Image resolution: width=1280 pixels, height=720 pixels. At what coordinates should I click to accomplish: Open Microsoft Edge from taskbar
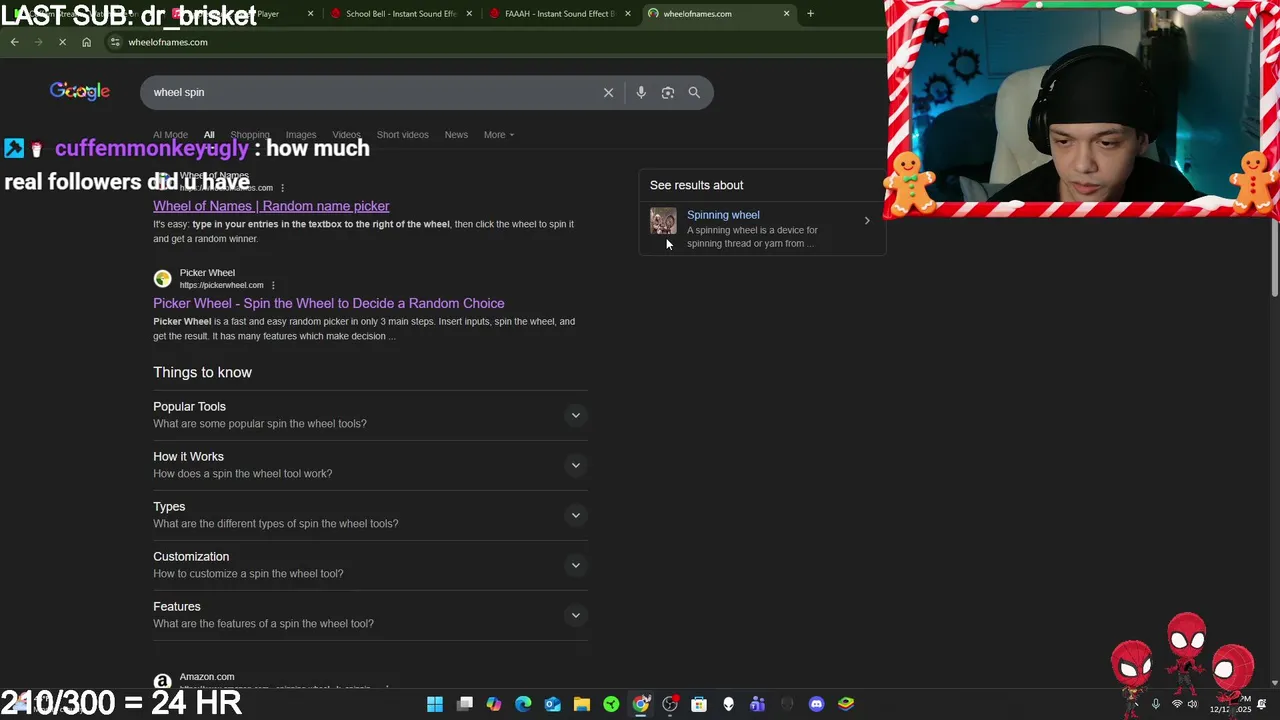point(523,704)
